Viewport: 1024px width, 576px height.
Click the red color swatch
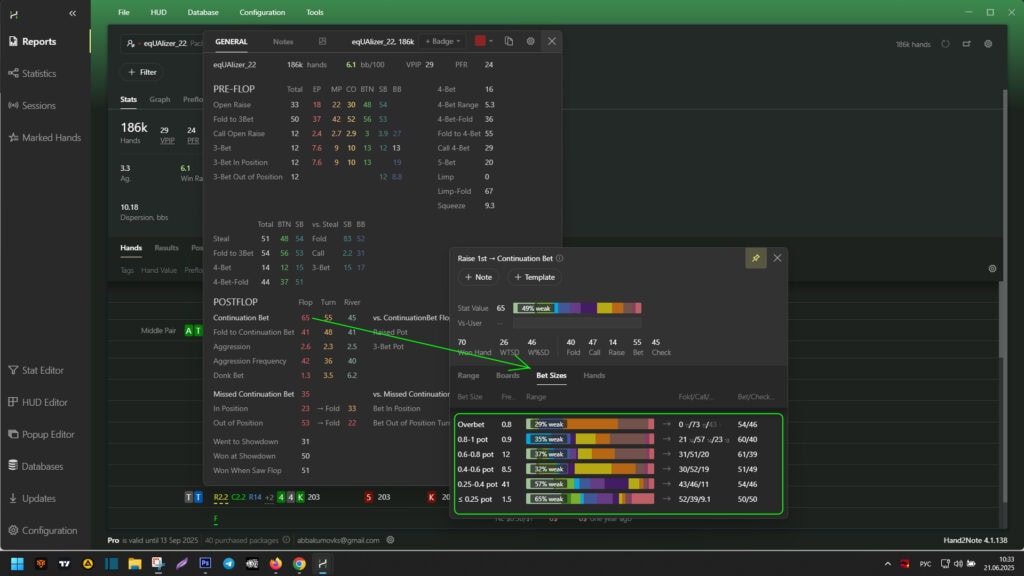pyautogui.click(x=480, y=40)
